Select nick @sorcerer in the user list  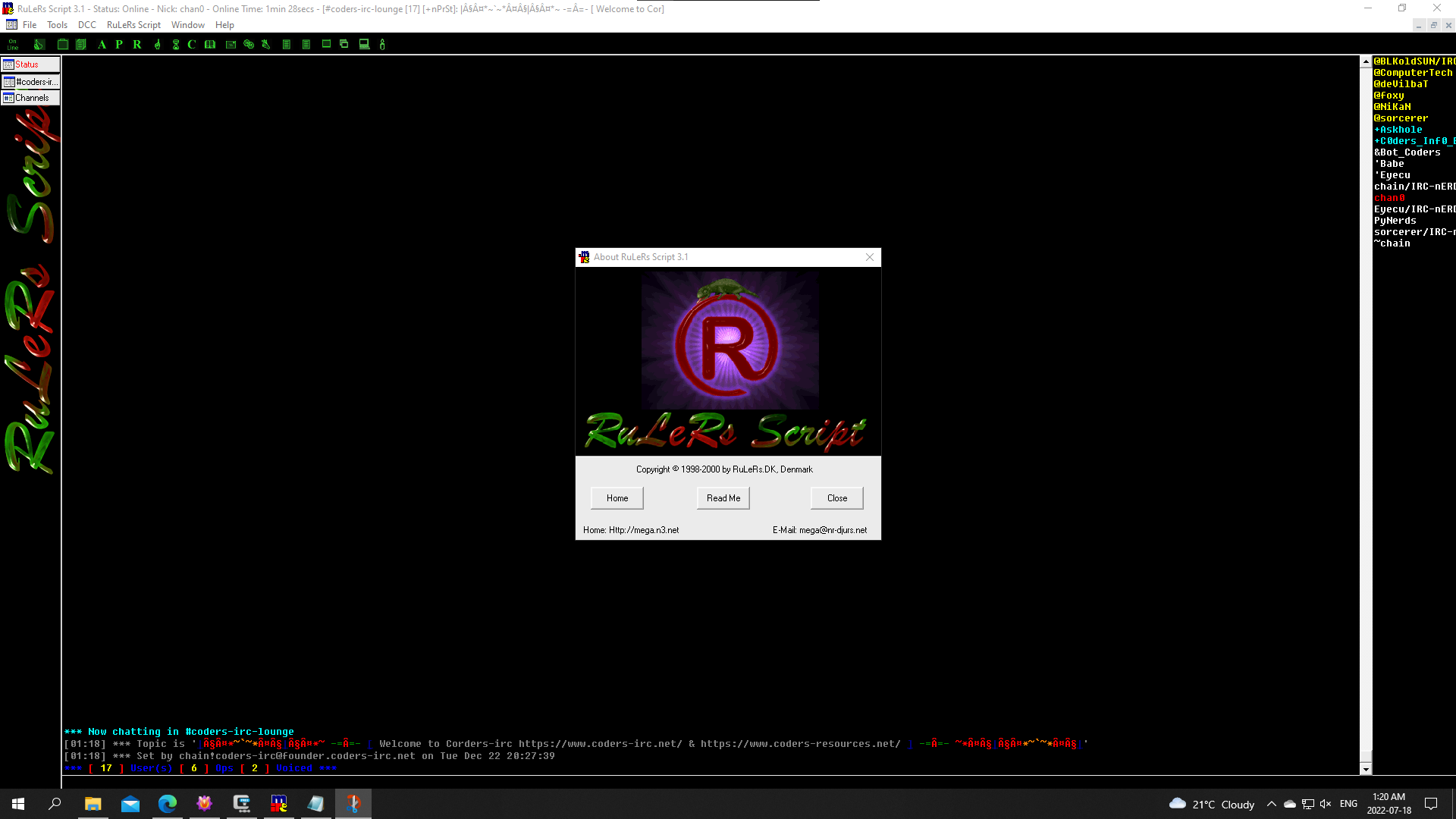pyautogui.click(x=1401, y=118)
